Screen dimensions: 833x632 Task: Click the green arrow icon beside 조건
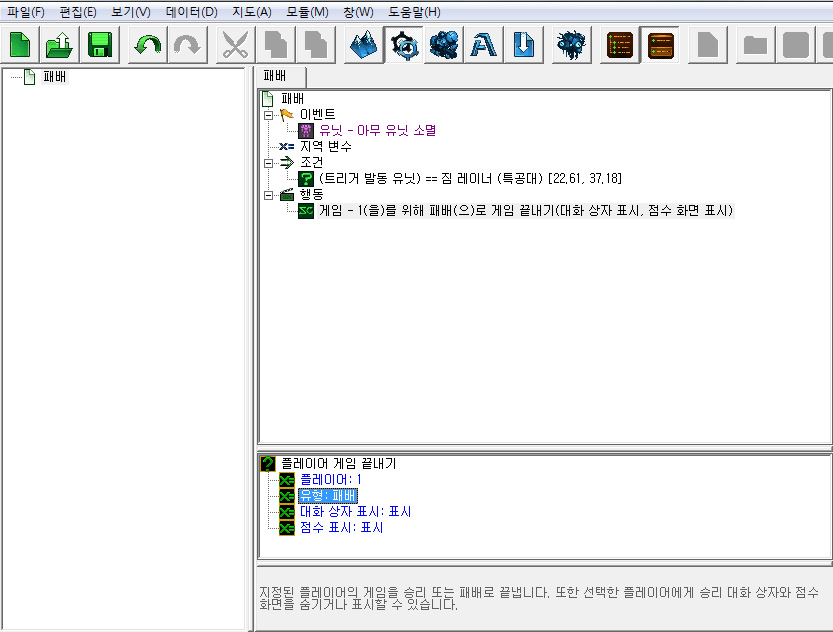pos(287,163)
